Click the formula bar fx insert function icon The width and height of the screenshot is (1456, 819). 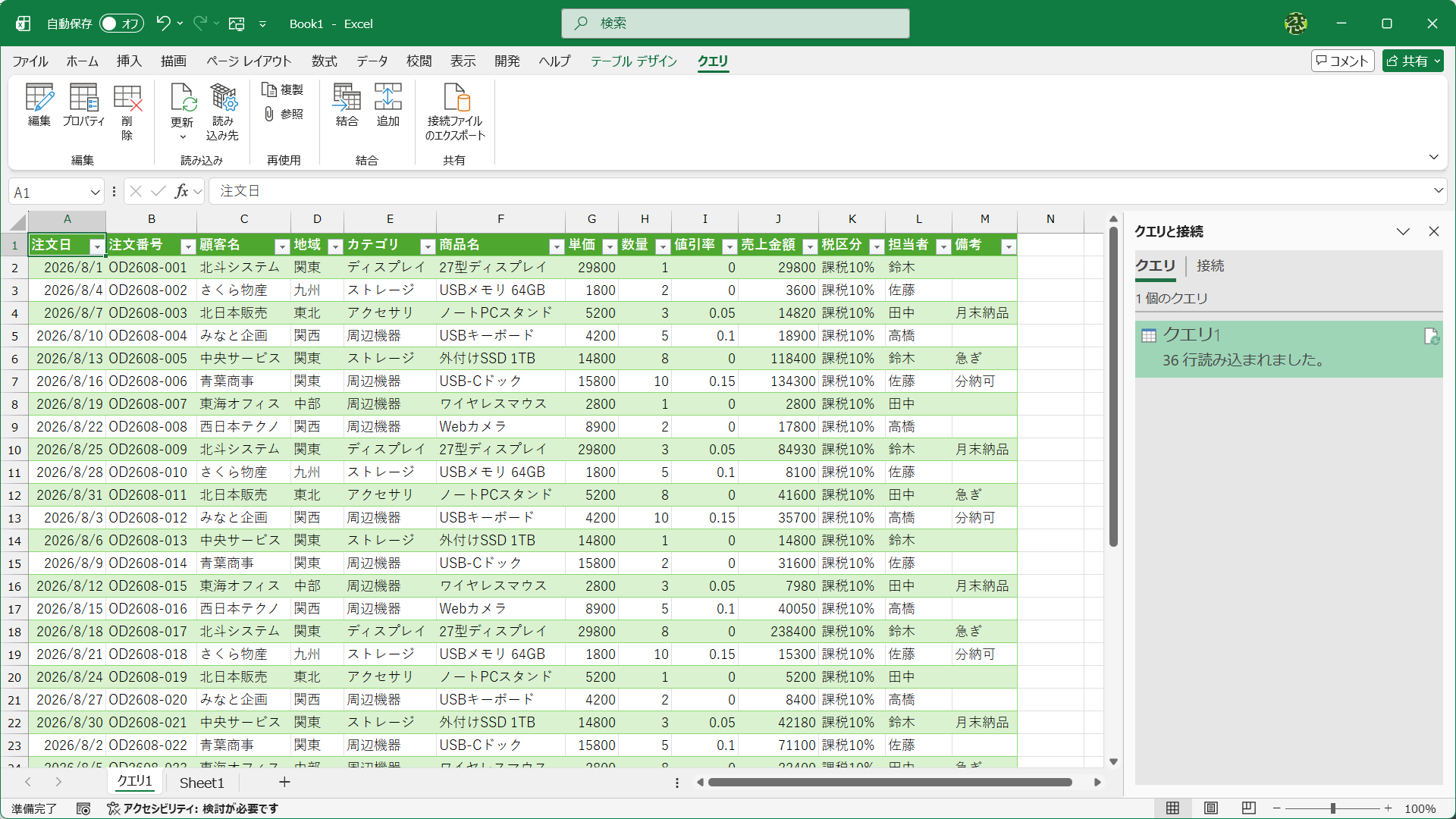click(x=181, y=191)
